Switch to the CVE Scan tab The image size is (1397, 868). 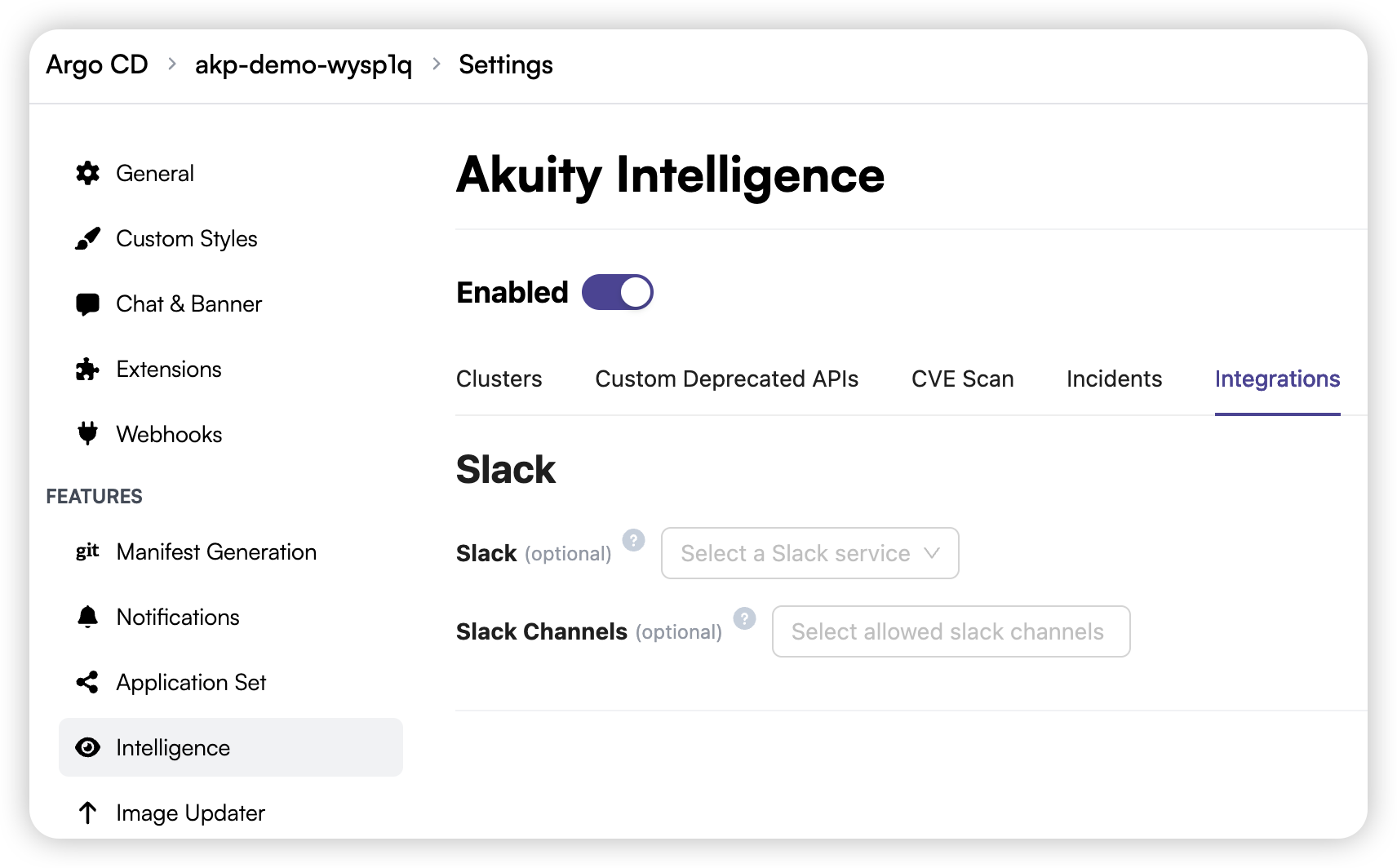962,379
